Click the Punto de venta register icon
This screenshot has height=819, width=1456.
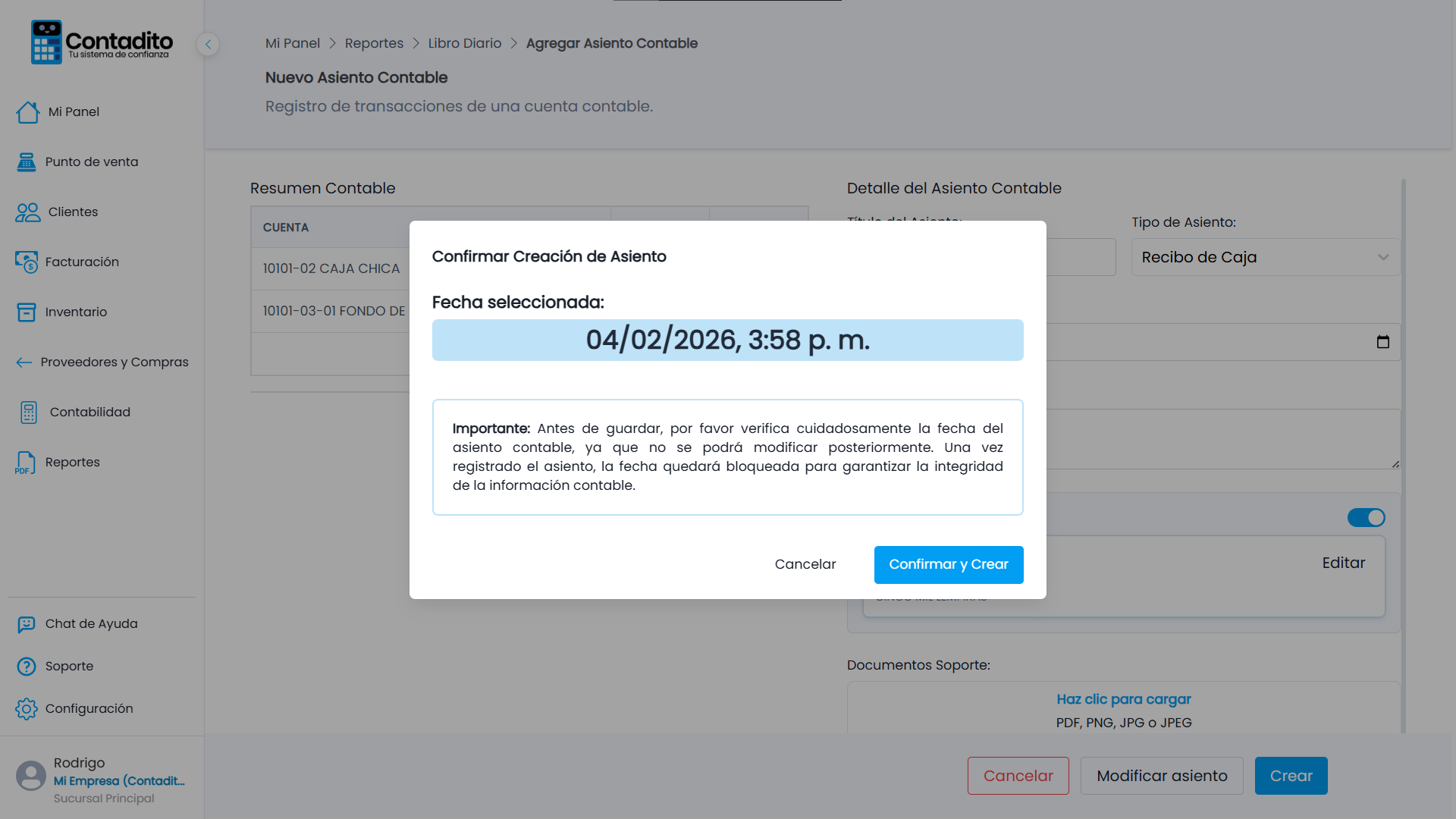[x=27, y=162]
